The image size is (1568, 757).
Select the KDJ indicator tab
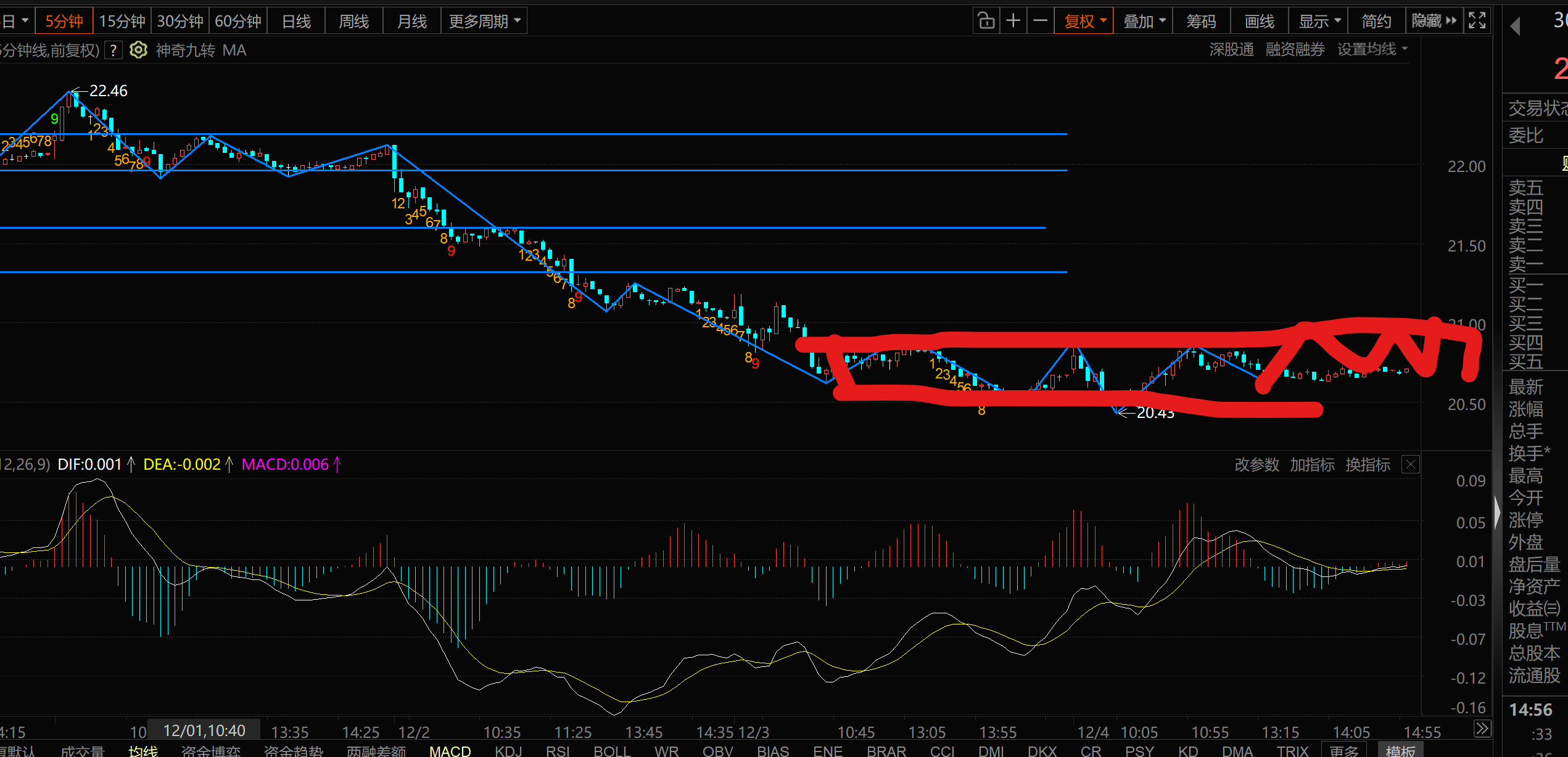tap(508, 751)
